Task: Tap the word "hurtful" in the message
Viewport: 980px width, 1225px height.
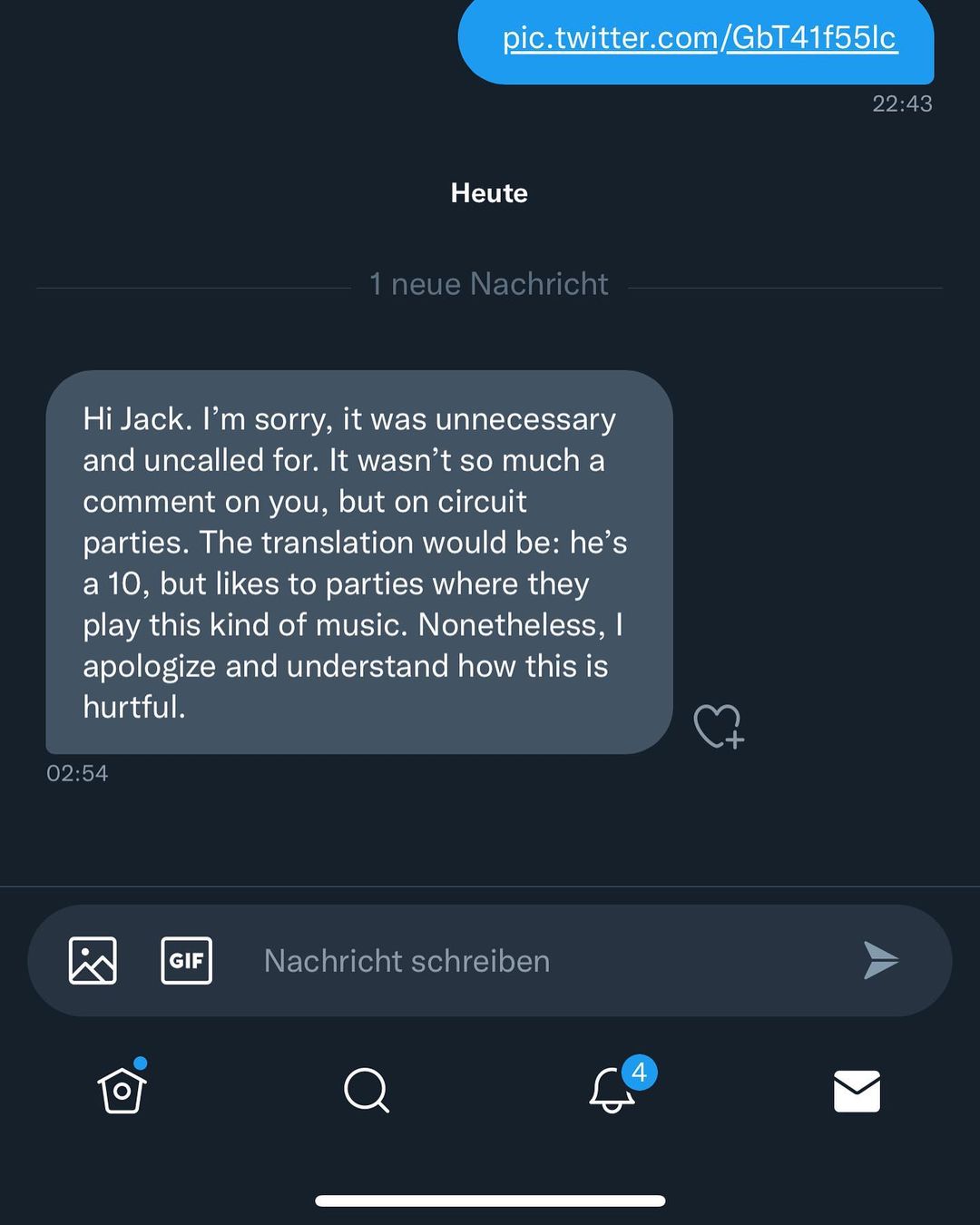Action: click(132, 707)
